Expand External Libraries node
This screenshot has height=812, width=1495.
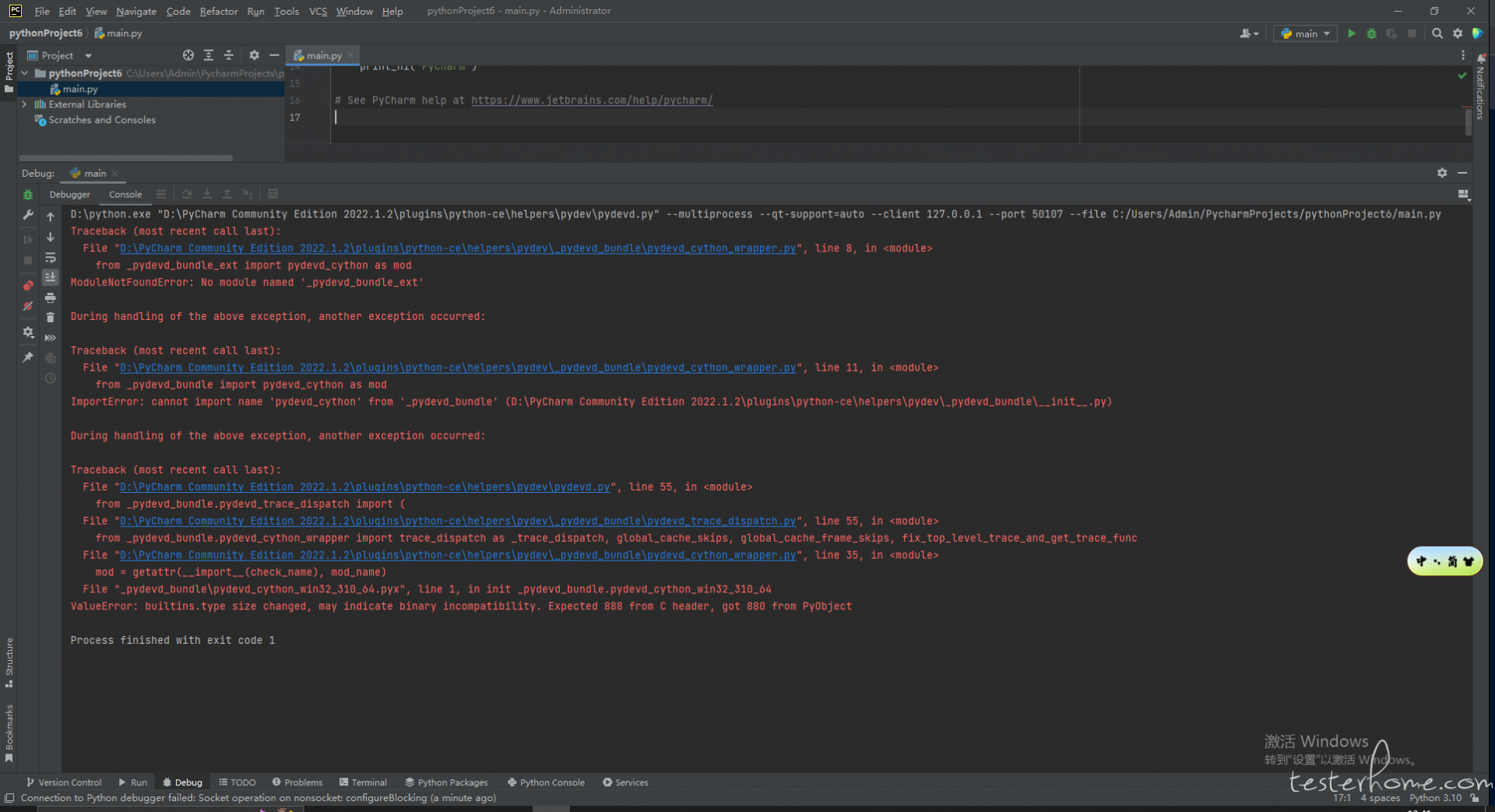tap(25, 104)
